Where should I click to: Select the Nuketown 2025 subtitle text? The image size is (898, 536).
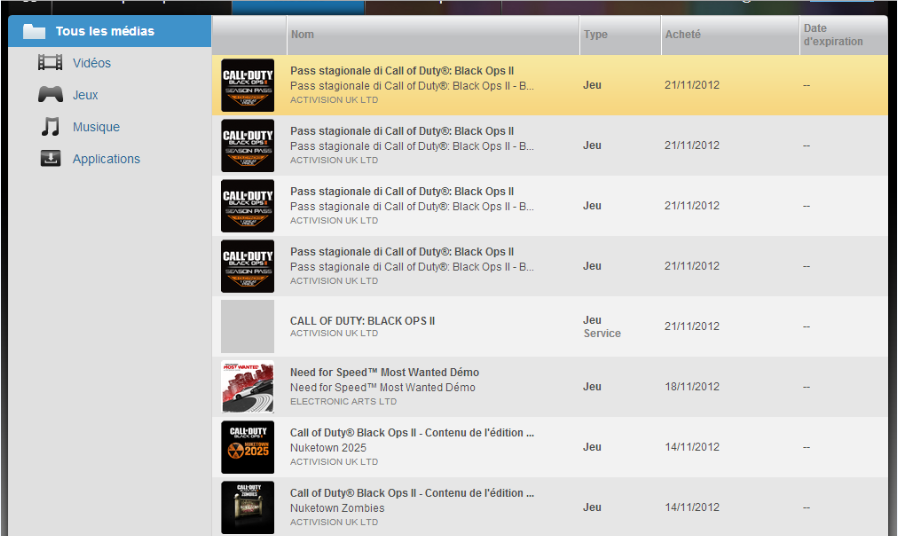328,448
